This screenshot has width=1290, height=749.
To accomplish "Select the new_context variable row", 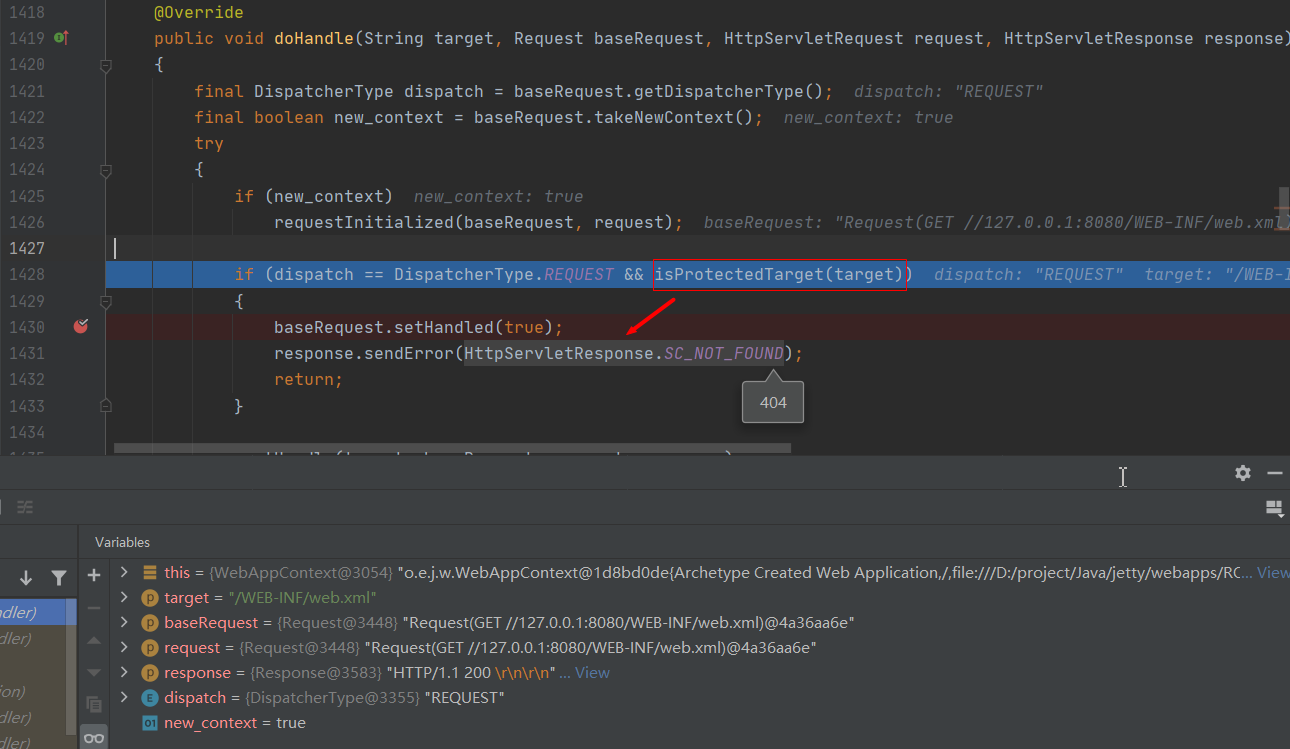I will coord(235,723).
